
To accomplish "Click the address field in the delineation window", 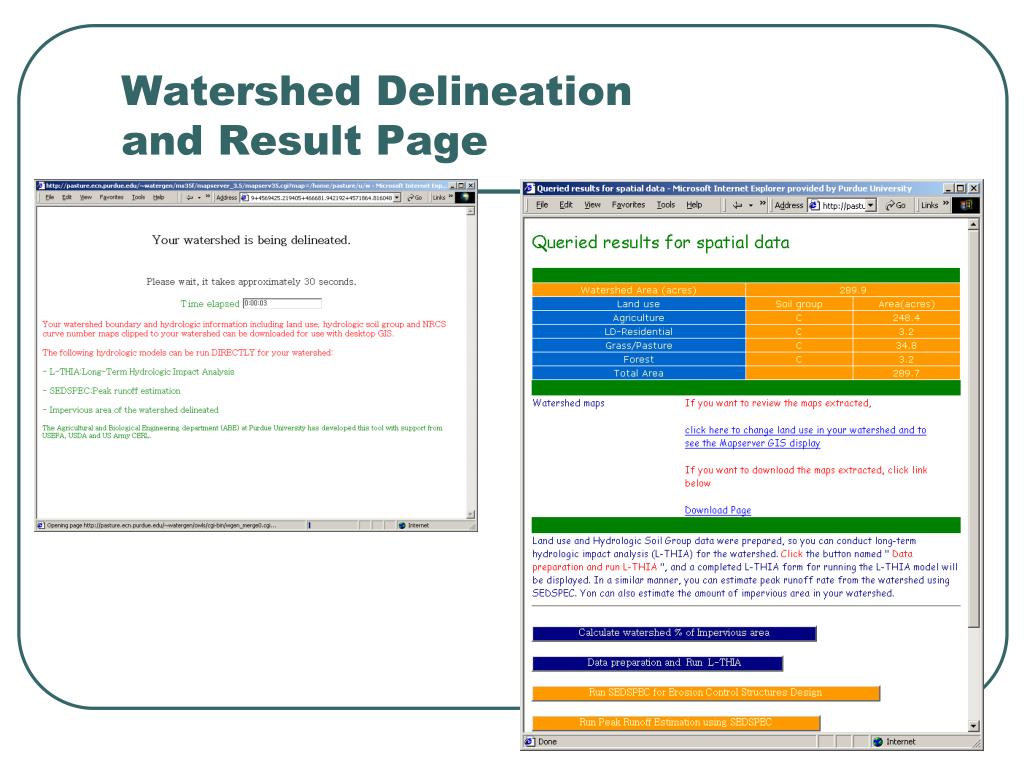I will pyautogui.click(x=320, y=198).
